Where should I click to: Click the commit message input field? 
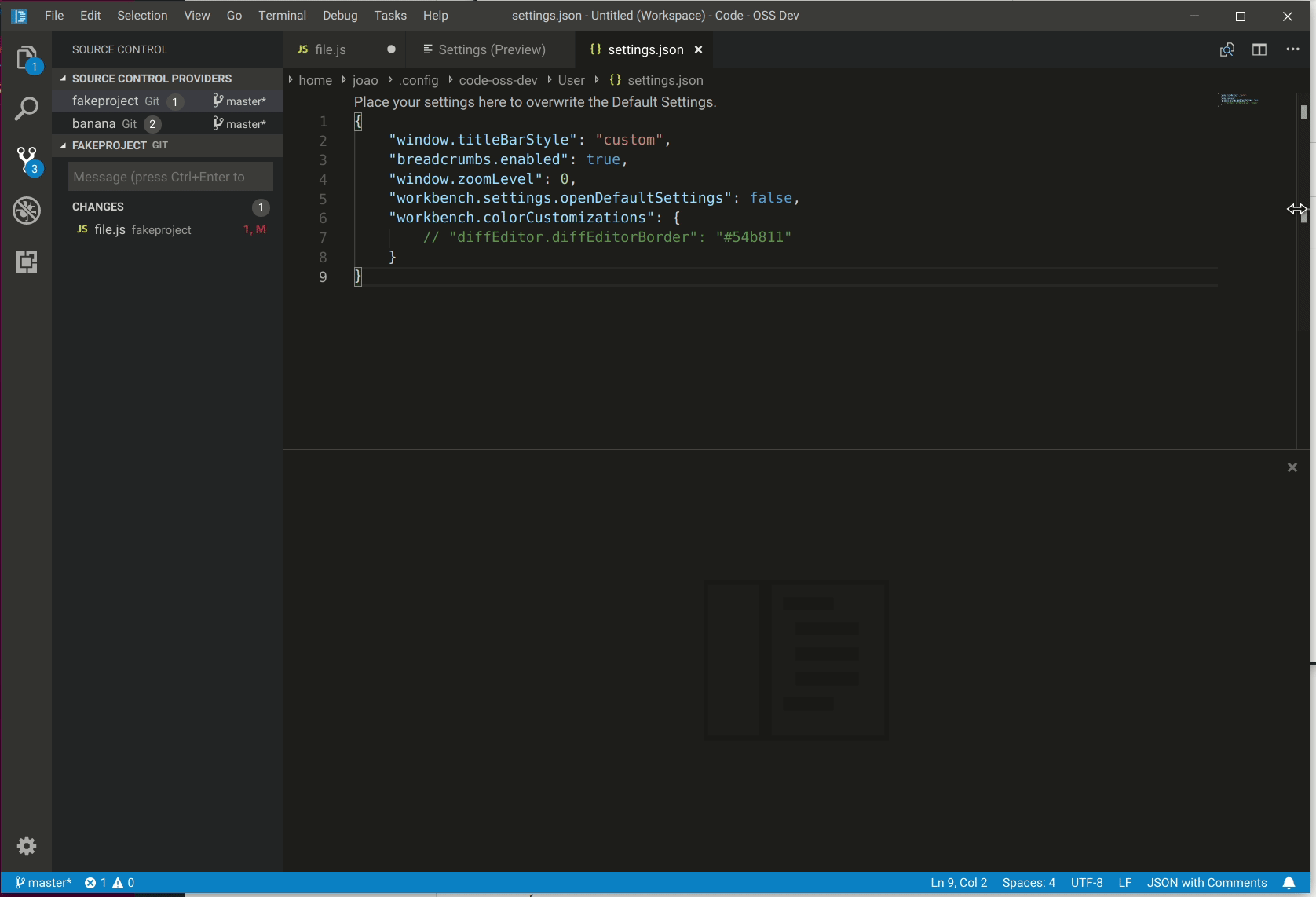(170, 176)
